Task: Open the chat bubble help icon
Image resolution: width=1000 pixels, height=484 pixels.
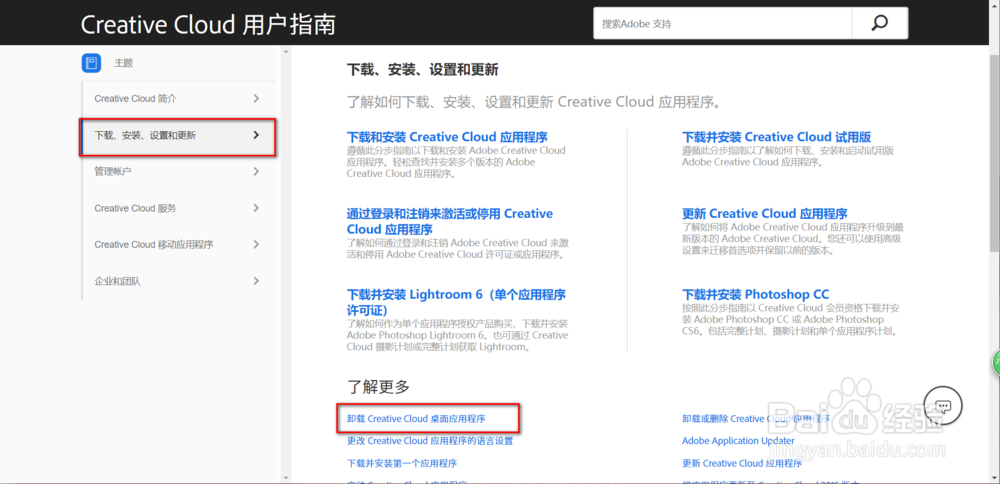Action: coord(943,406)
